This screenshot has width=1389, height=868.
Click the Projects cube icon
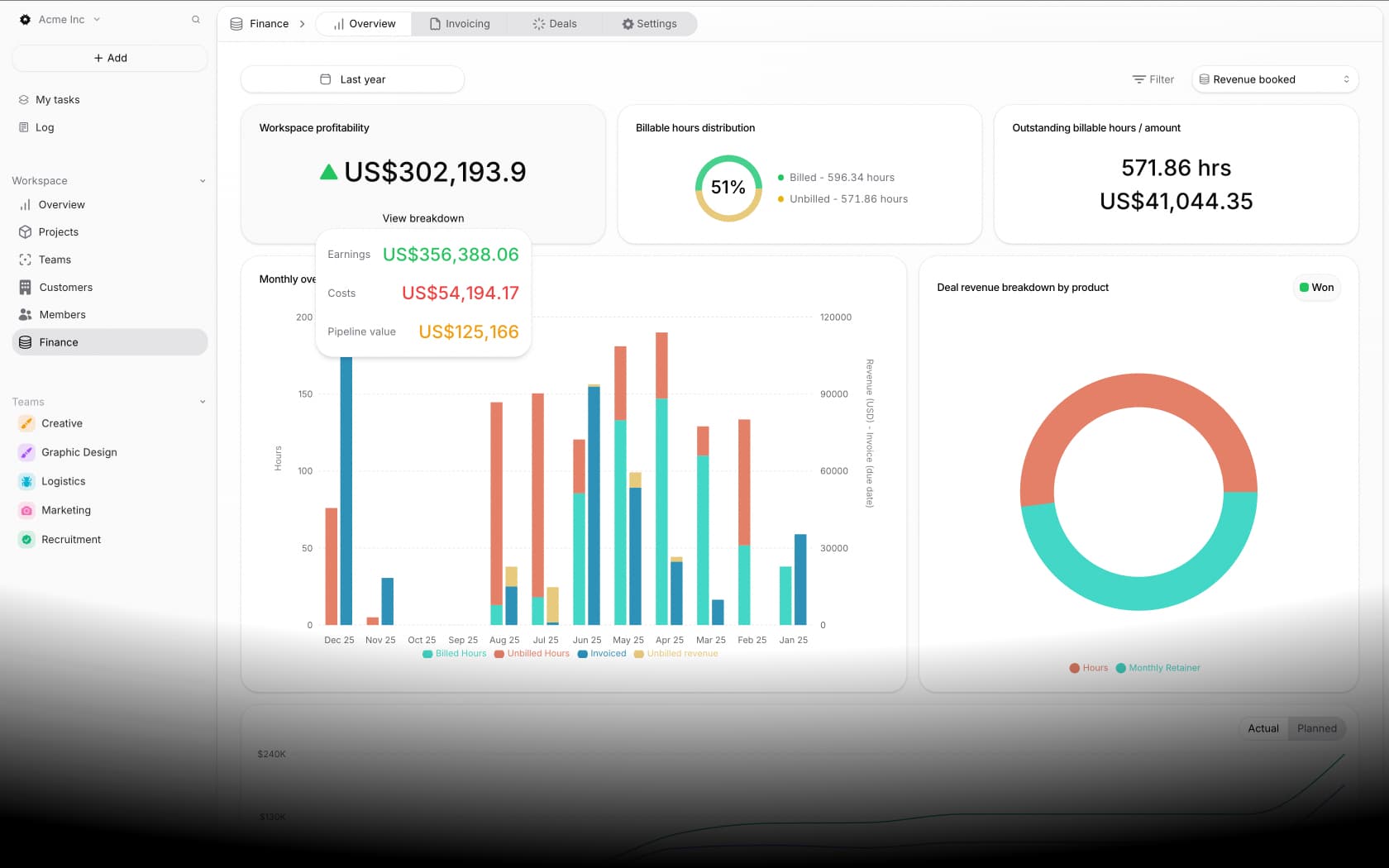tap(25, 232)
